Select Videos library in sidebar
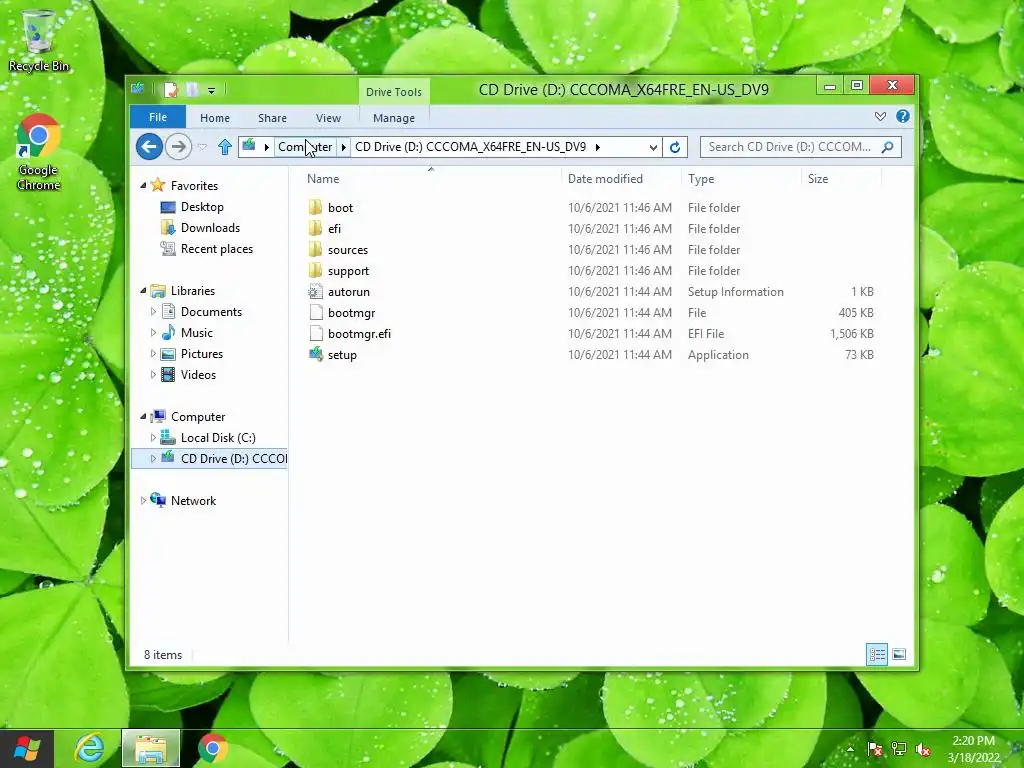This screenshot has height=768, width=1024. 198,374
